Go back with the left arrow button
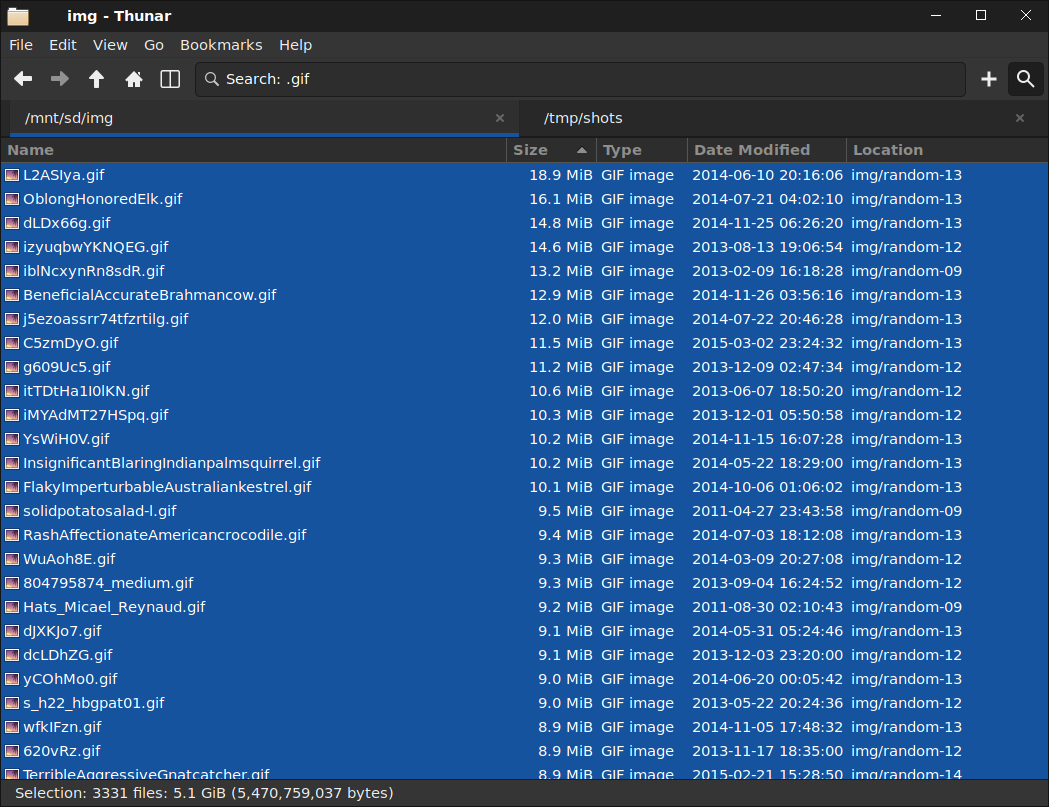The height and width of the screenshot is (807, 1049). [23, 79]
